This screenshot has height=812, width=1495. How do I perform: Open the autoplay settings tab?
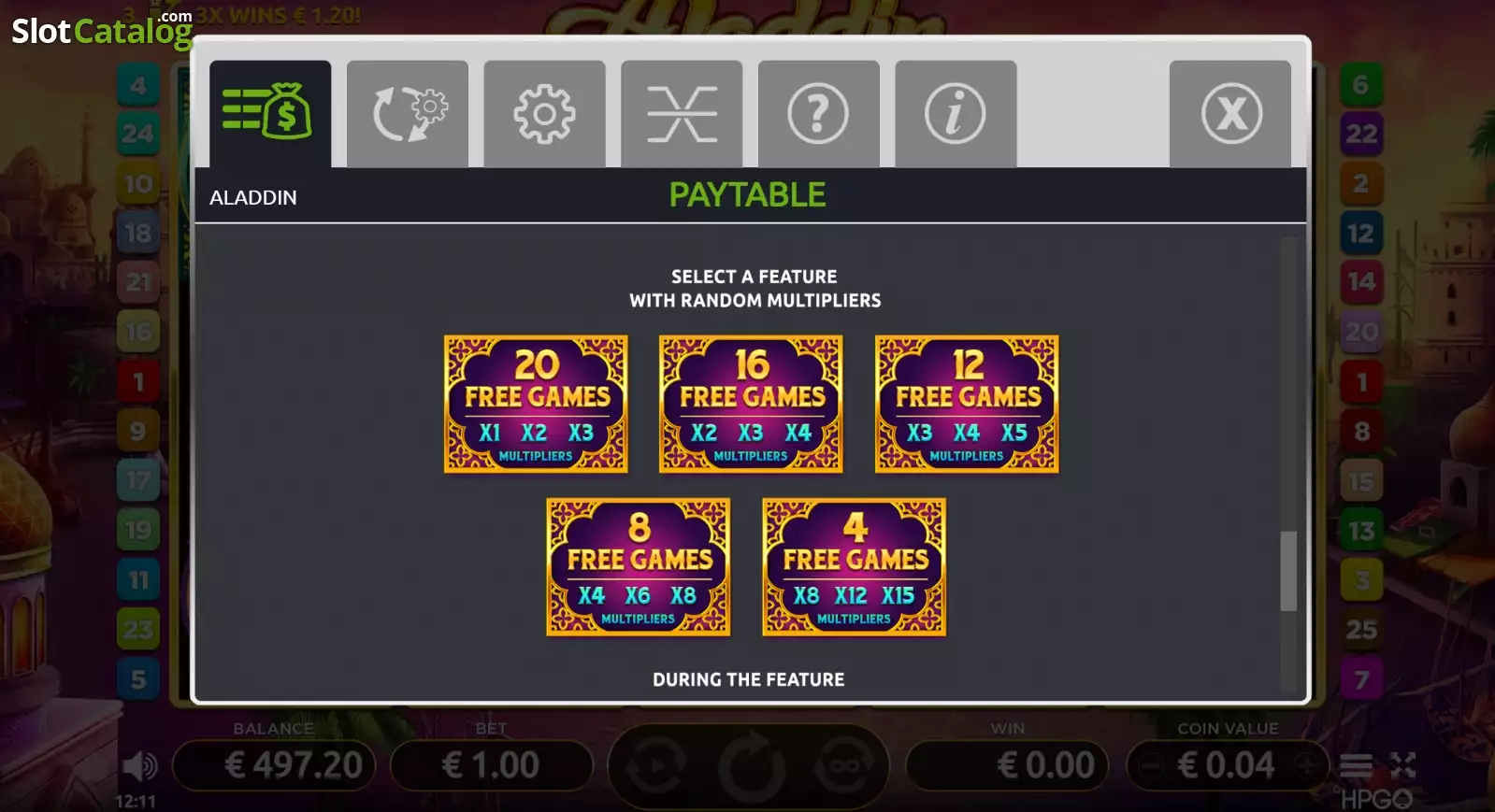click(x=407, y=114)
